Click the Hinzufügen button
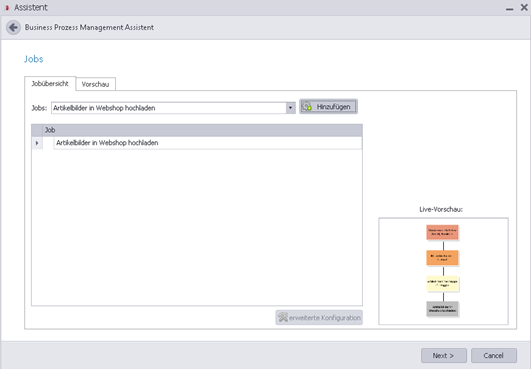The width and height of the screenshot is (531, 369). coord(328,107)
